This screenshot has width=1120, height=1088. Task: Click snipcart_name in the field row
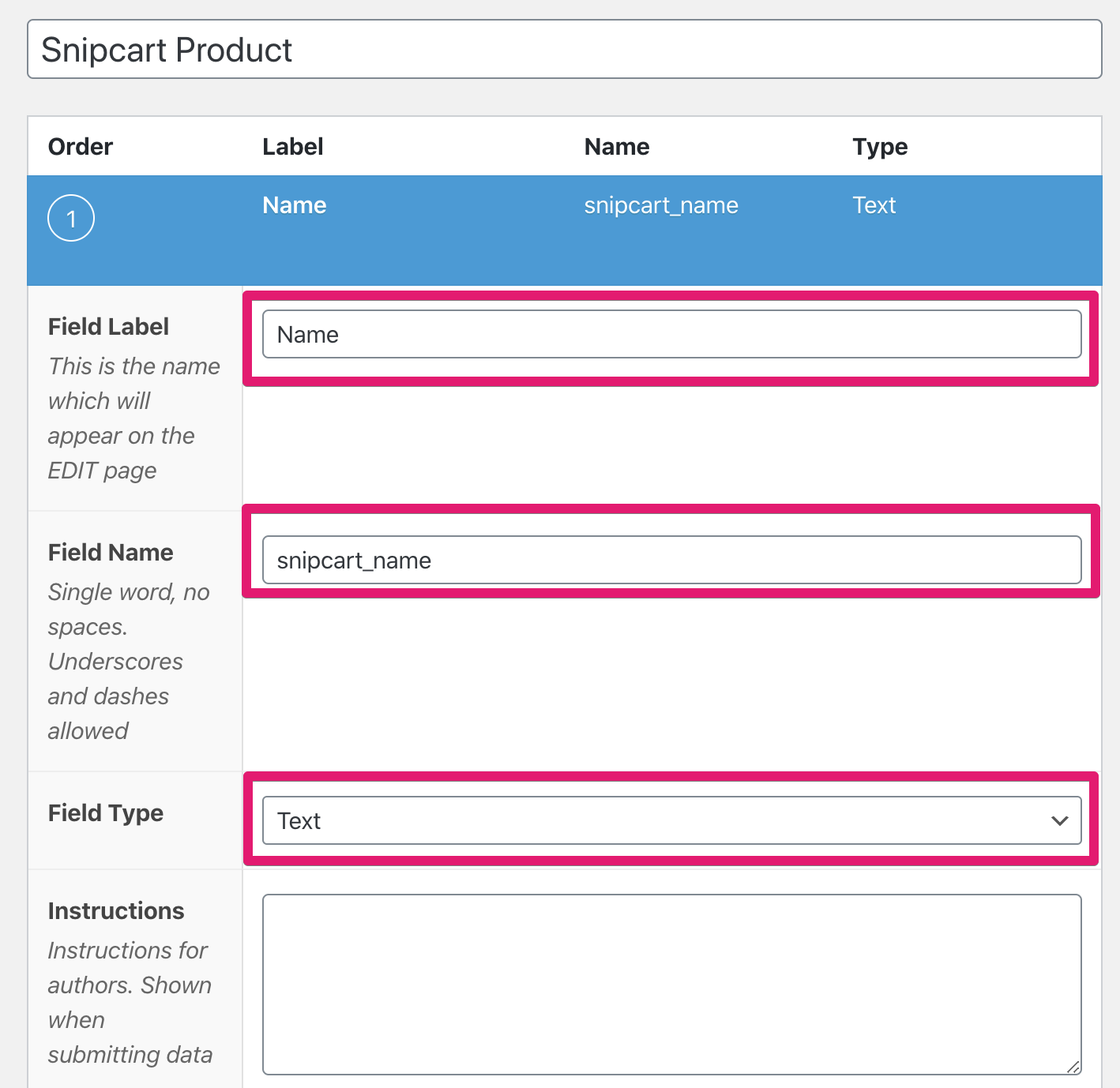point(661,205)
